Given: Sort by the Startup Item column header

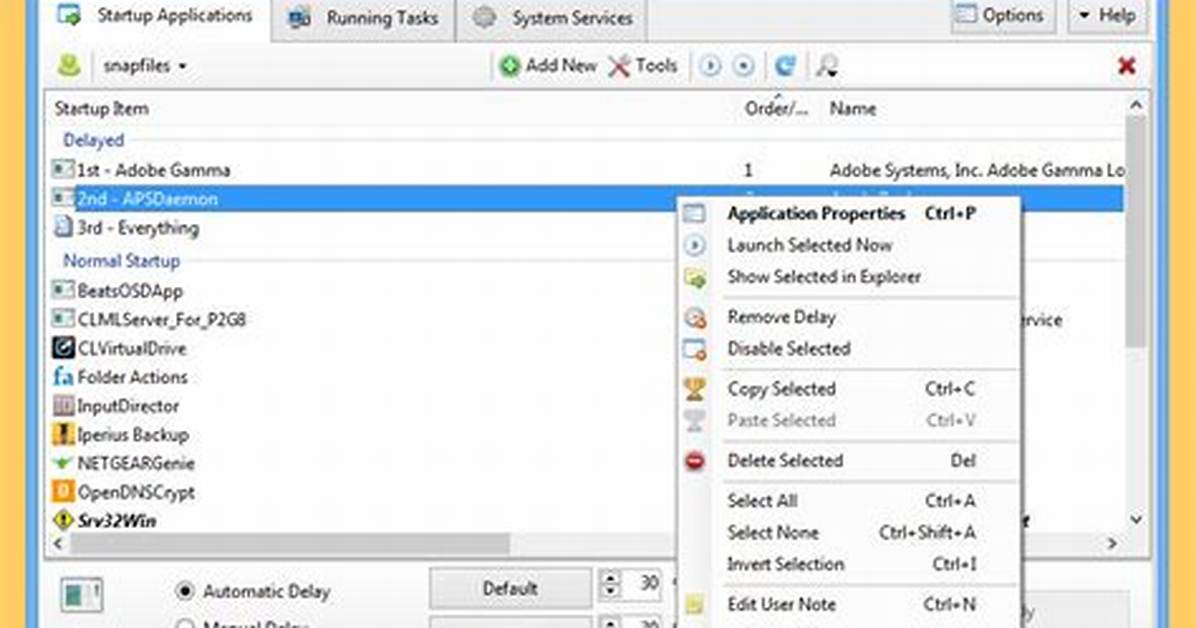Looking at the screenshot, I should [101, 109].
